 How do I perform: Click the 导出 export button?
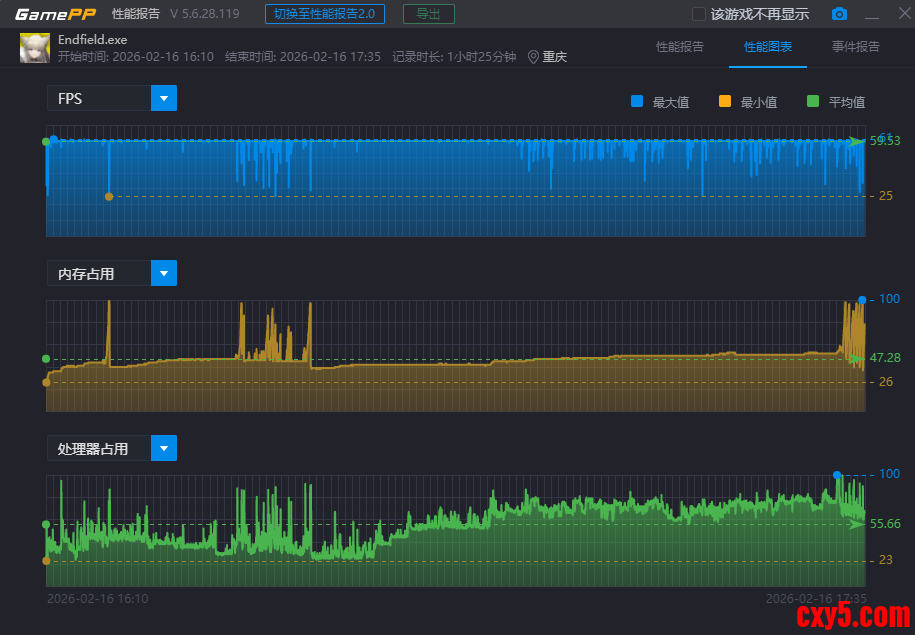click(x=428, y=14)
